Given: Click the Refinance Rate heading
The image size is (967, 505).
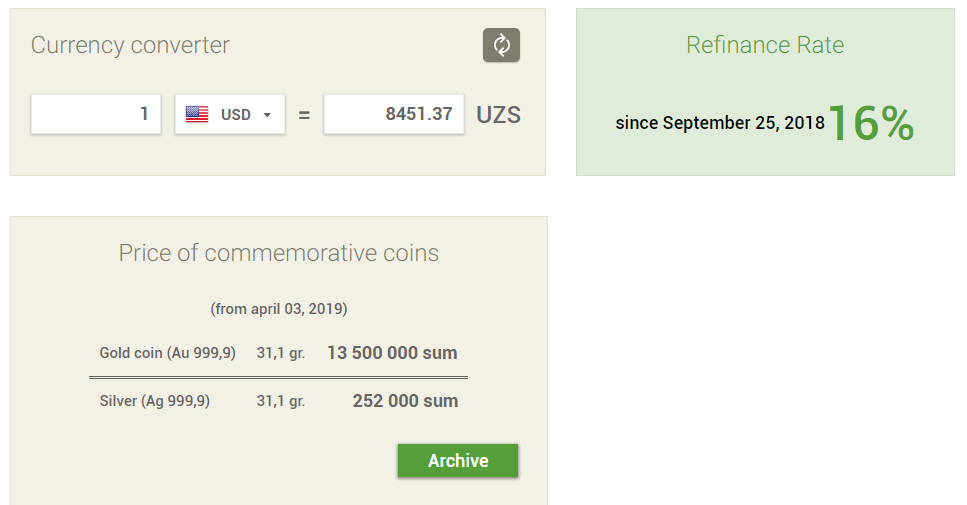Looking at the screenshot, I should [765, 45].
